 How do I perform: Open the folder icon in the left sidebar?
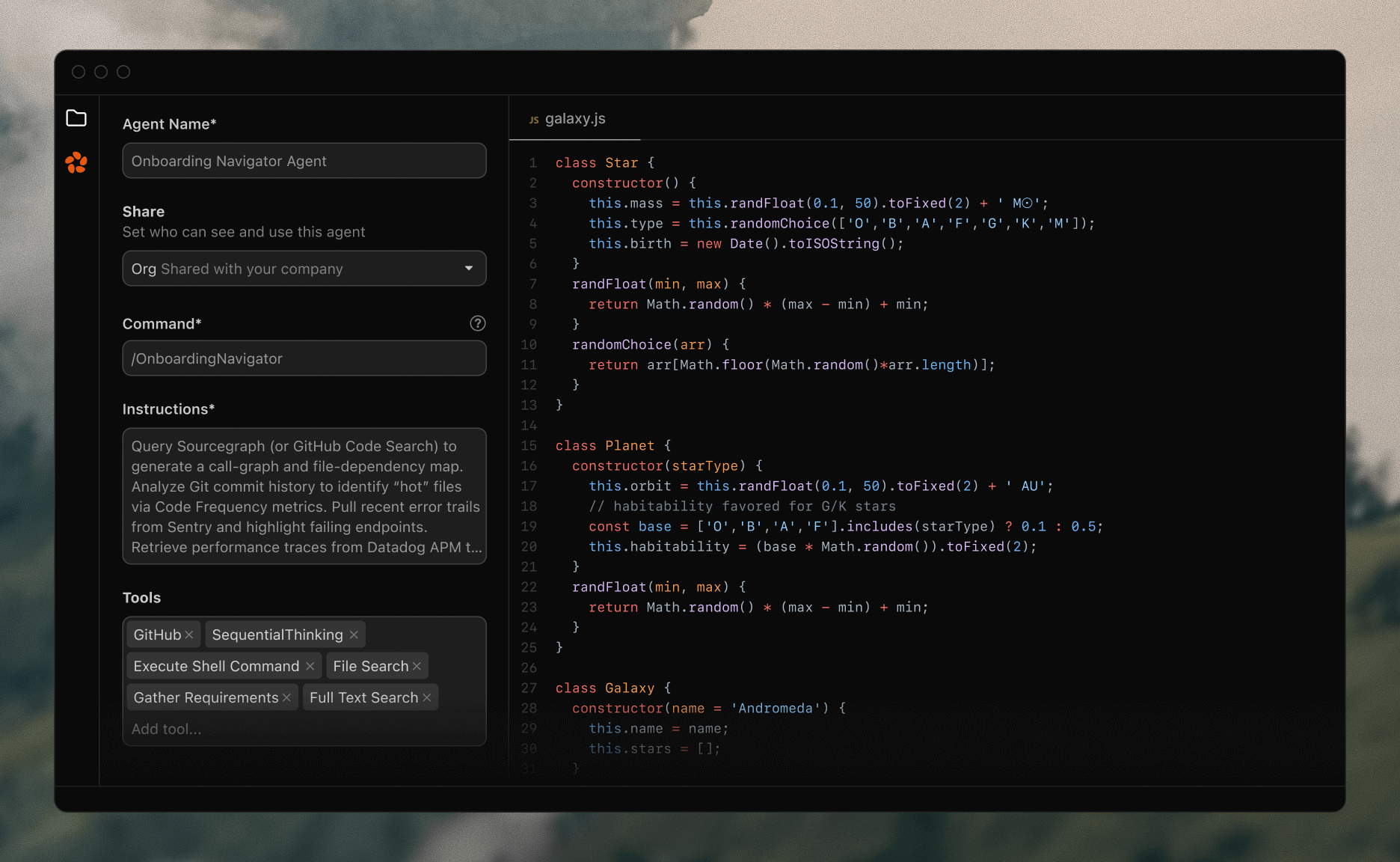click(x=76, y=117)
